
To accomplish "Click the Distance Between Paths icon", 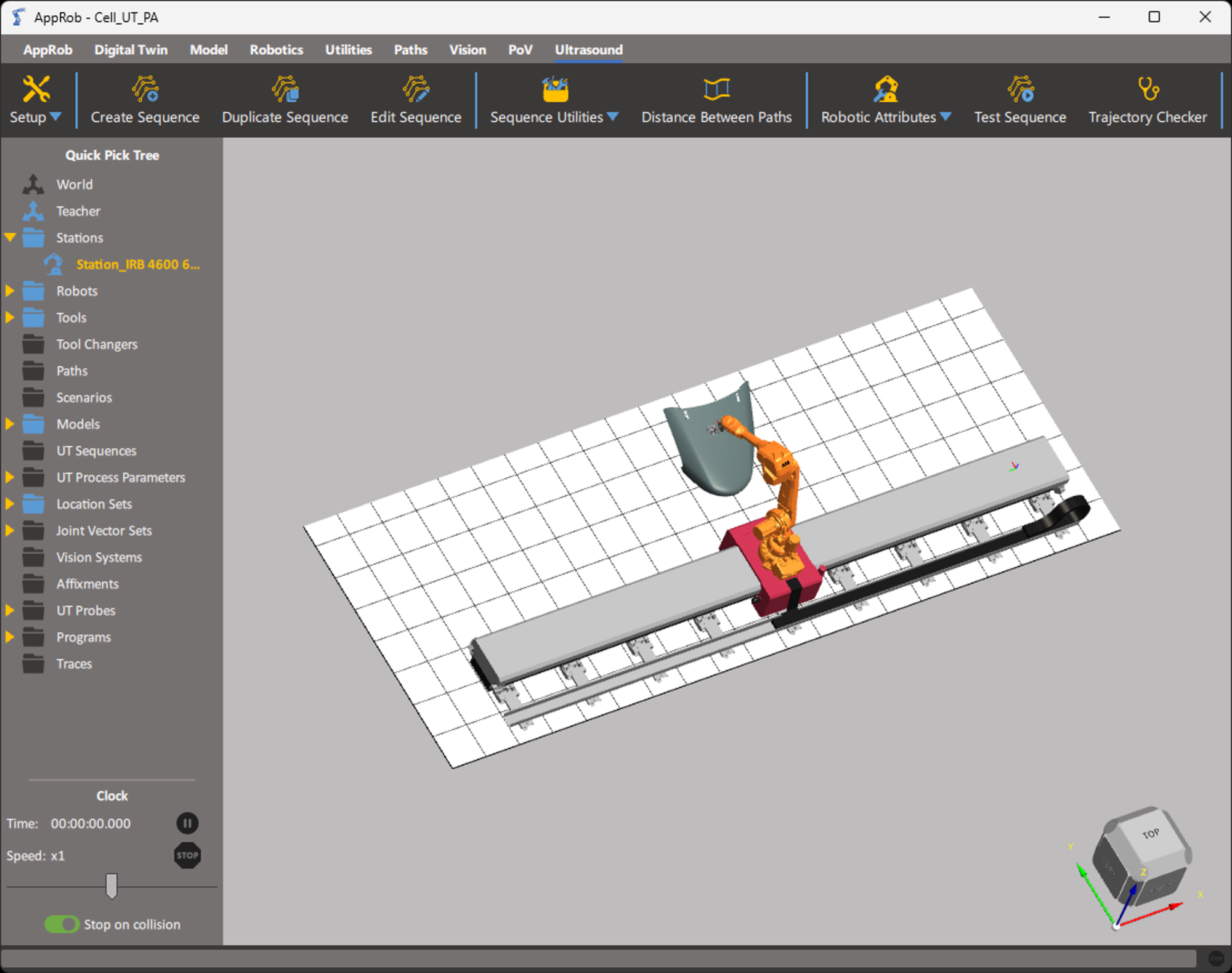I will tap(716, 90).
